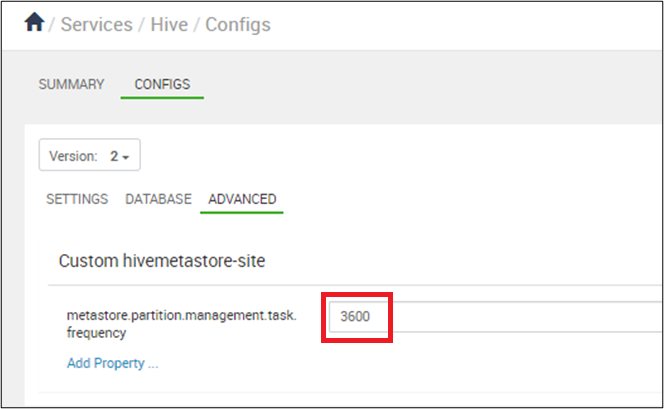Click the green underline beneath the ADVANCED tab
Viewport: 664px width, 409px height.
242,212
